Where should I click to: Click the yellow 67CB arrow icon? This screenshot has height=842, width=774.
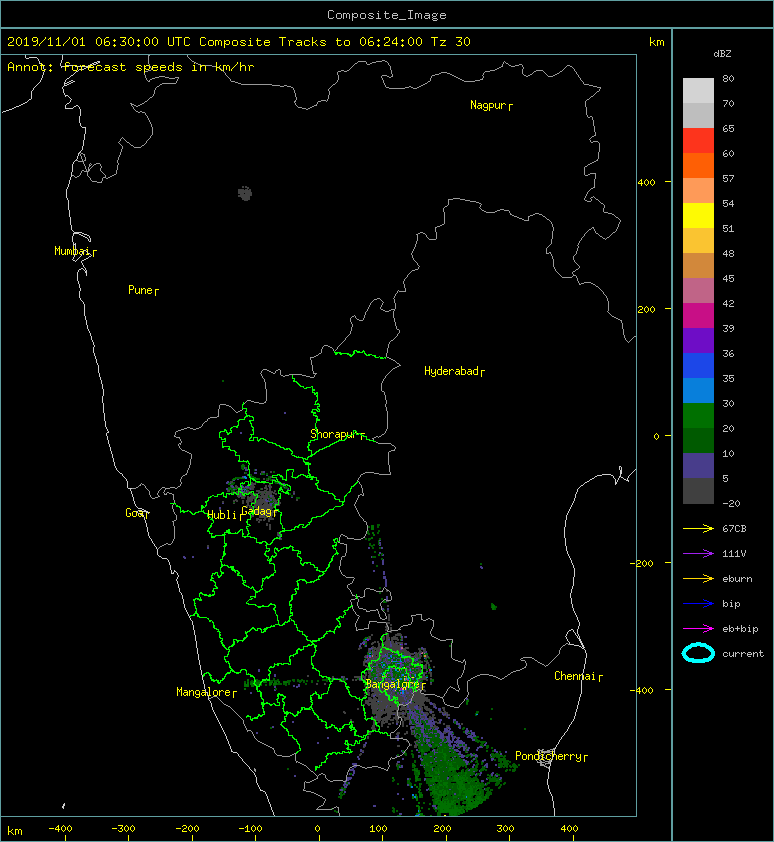(698, 528)
